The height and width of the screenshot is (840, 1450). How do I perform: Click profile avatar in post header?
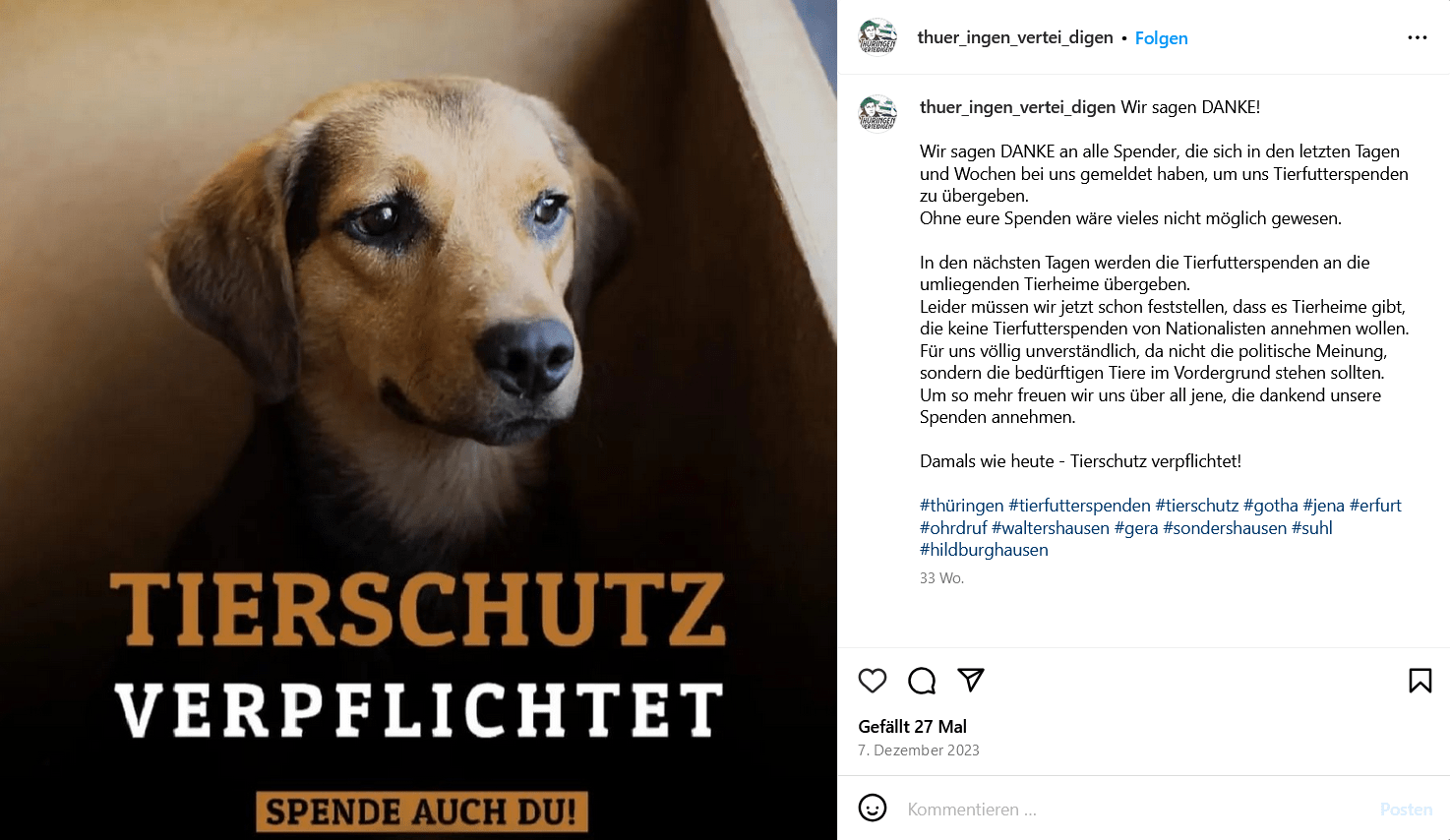point(877,36)
